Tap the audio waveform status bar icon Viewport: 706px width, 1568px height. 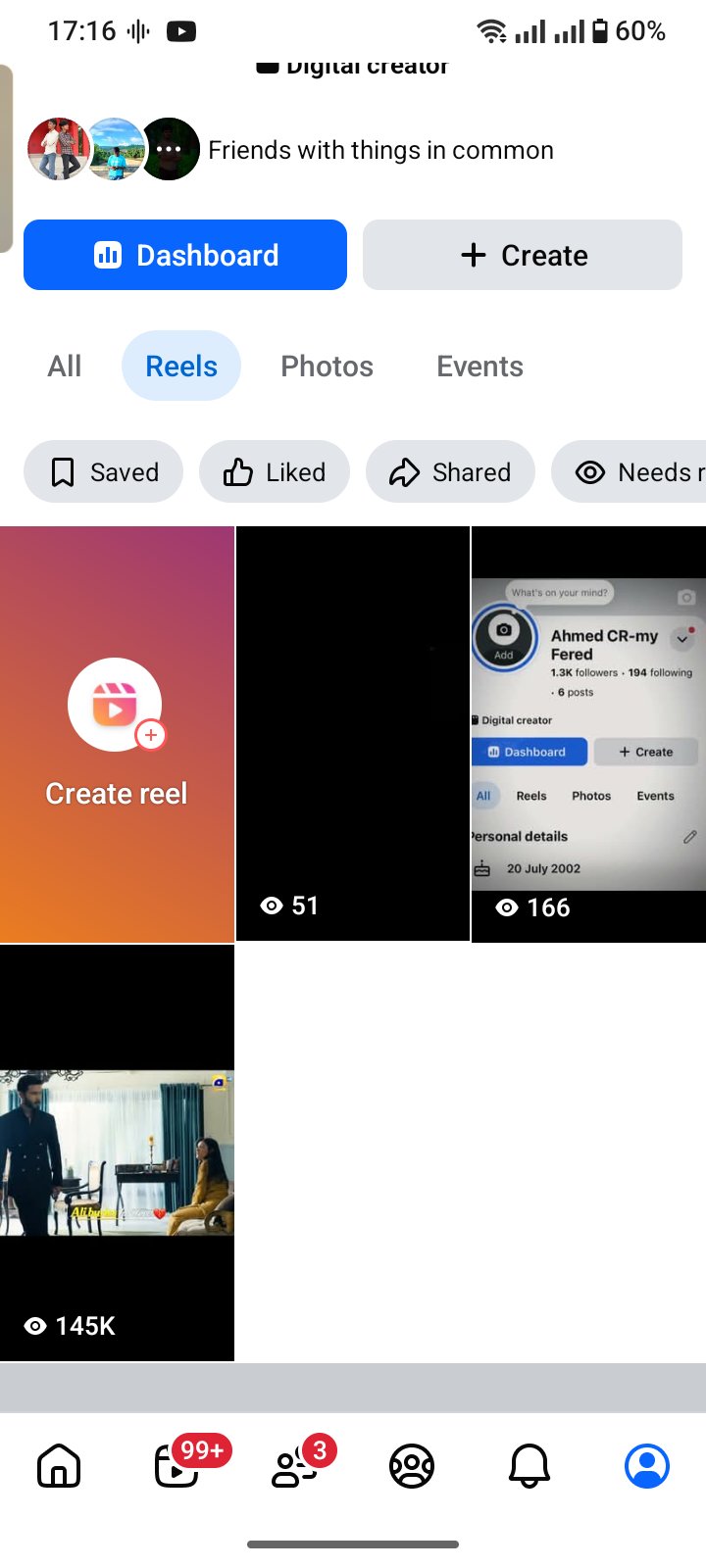coord(139,31)
